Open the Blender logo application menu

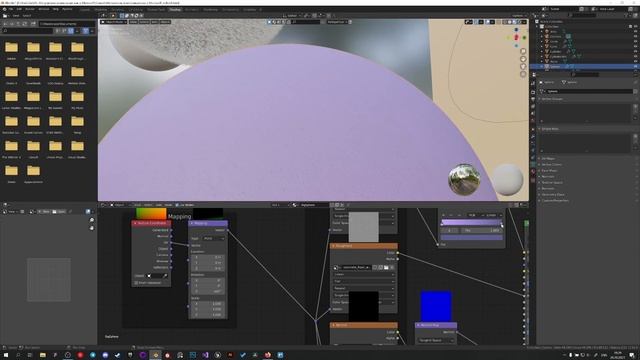(4, 9)
